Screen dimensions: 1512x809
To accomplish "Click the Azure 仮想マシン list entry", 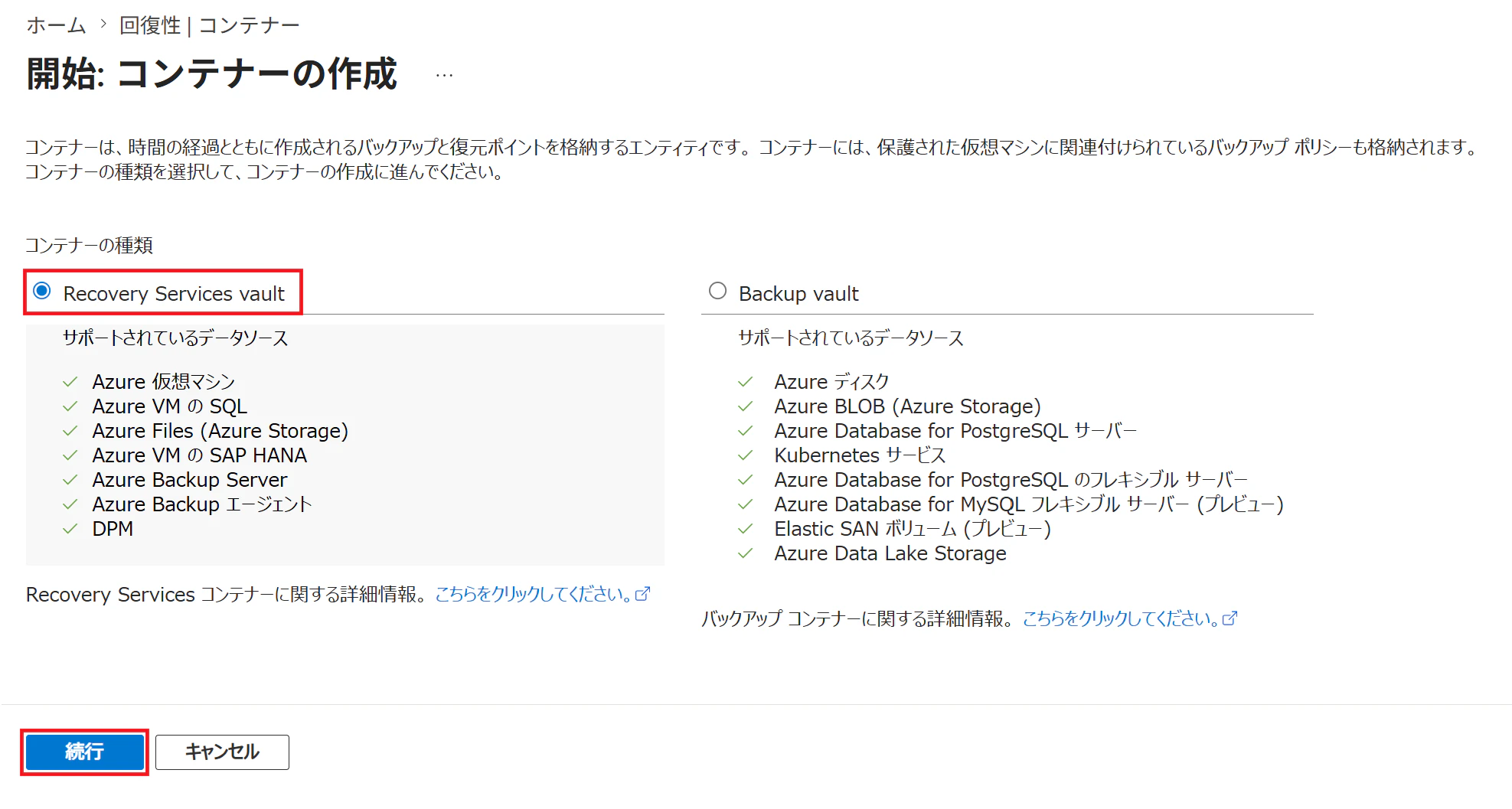I will 164,382.
